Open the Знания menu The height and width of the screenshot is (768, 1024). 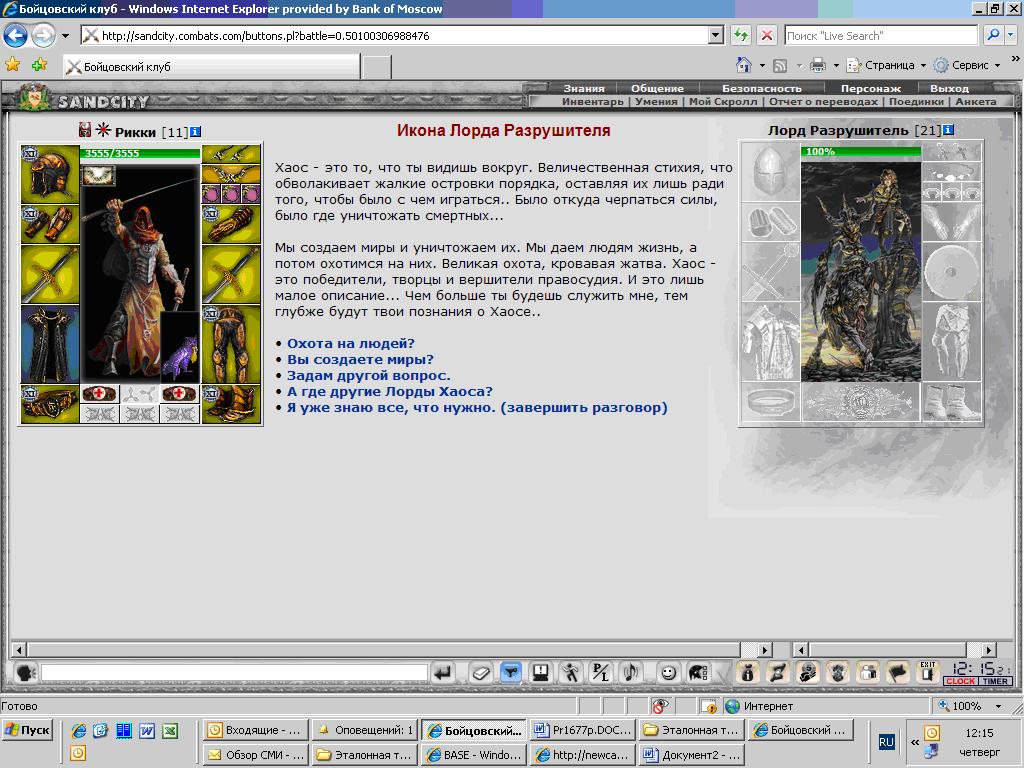pyautogui.click(x=584, y=88)
